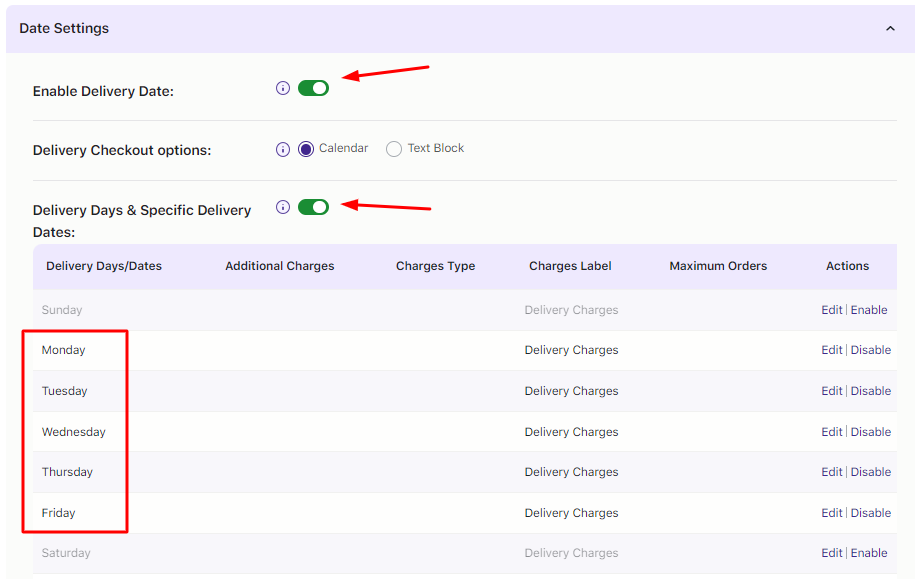Enable Saturday as a delivery day
The width and height of the screenshot is (915, 579).
869,553
